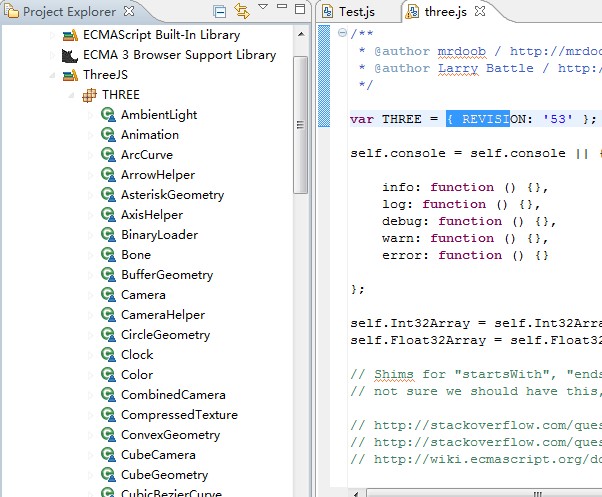
Task: Click the ArcCurve class icon
Action: coord(108,155)
